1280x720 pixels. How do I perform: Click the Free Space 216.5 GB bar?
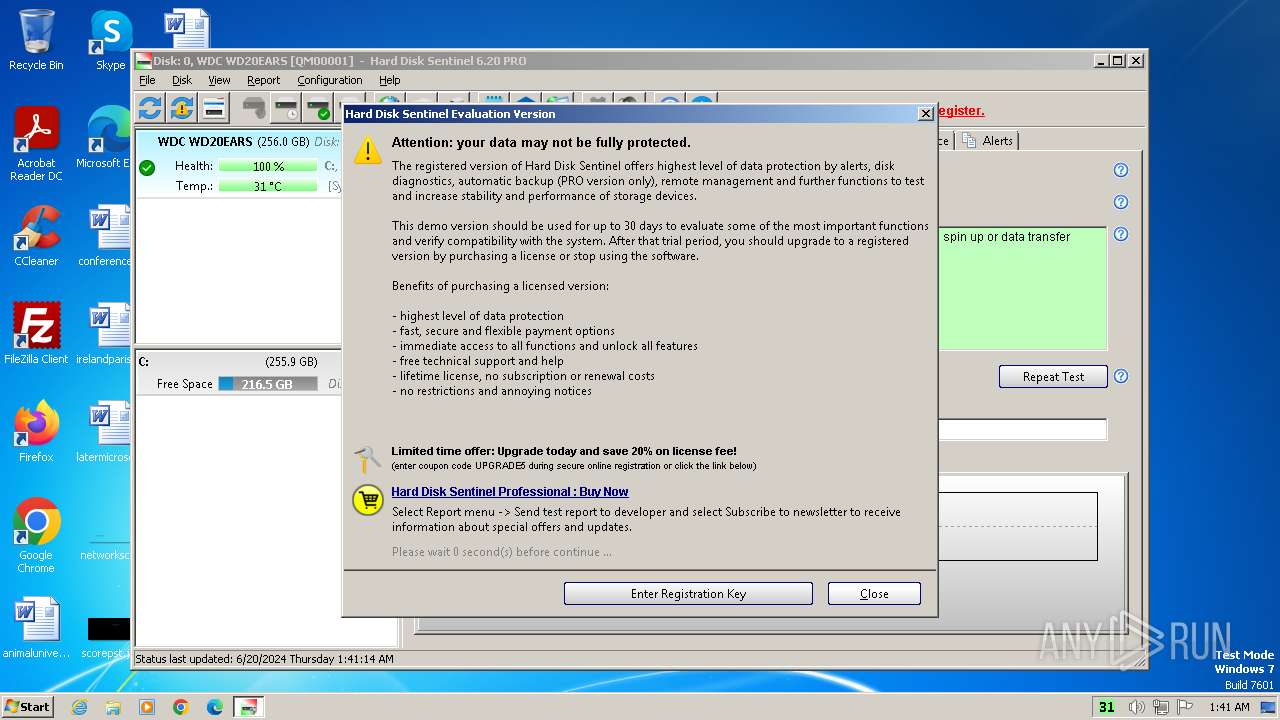268,384
